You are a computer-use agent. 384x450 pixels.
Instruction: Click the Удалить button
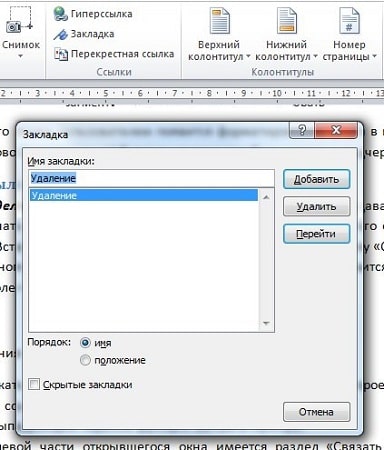[316, 207]
